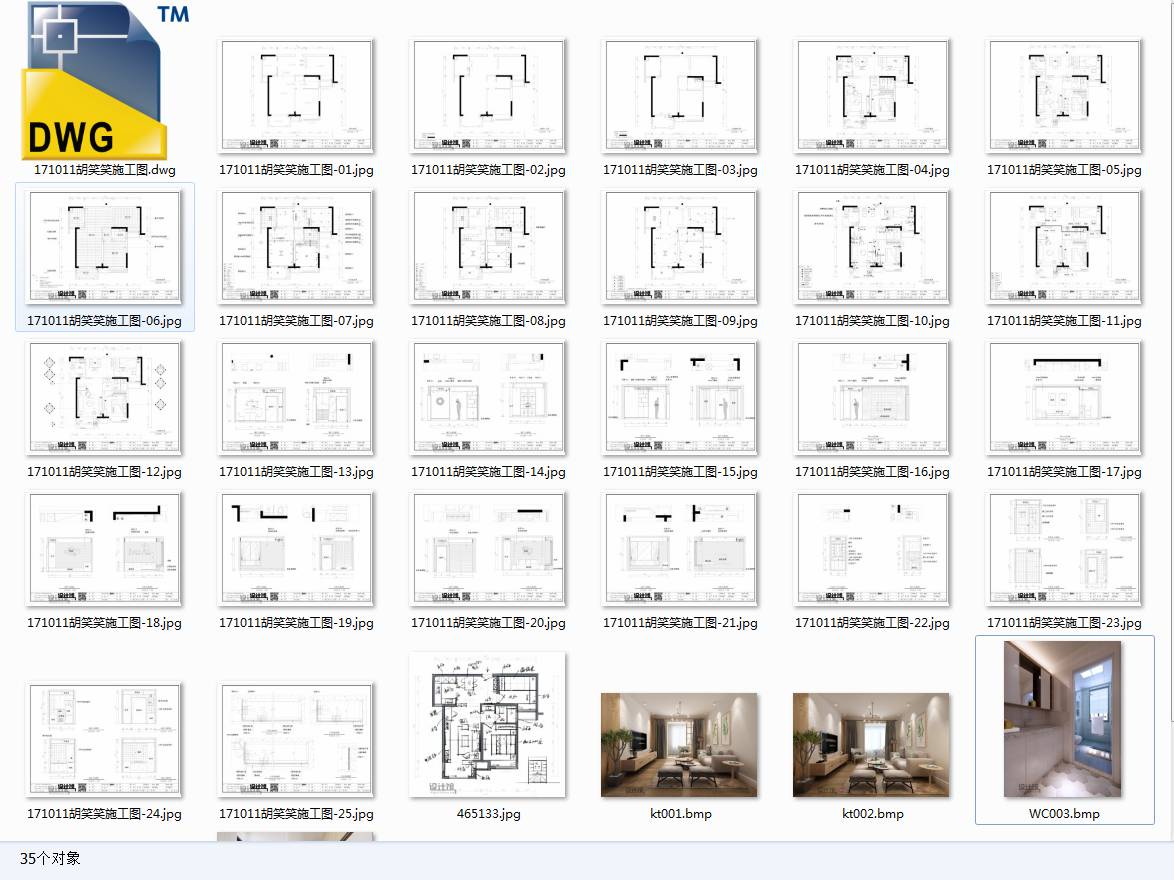Image resolution: width=1174 pixels, height=880 pixels.
Task: Select thumbnail 171011胡笑笑施工图-05.jpg
Action: click(x=1064, y=97)
